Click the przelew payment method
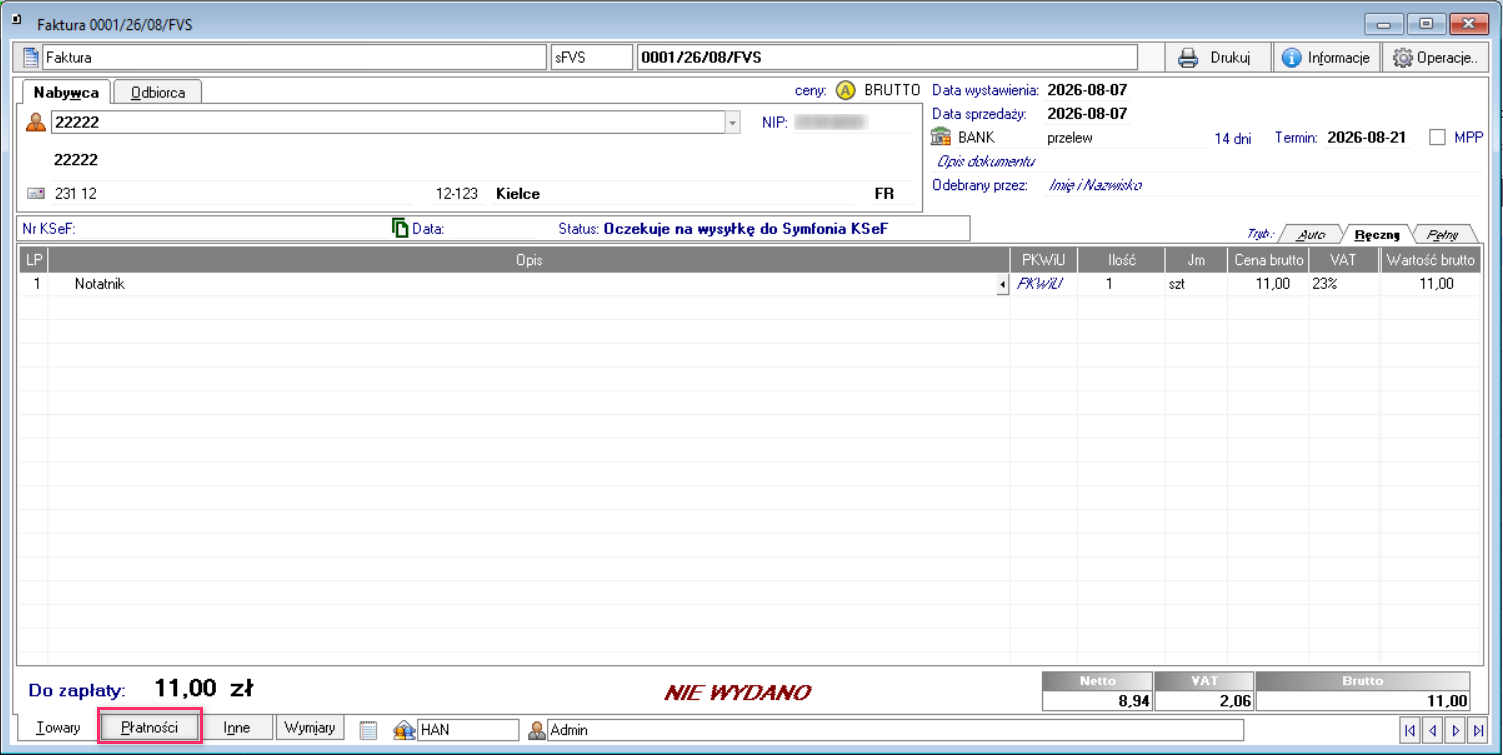The width and height of the screenshot is (1503, 755). pyautogui.click(x=1070, y=138)
